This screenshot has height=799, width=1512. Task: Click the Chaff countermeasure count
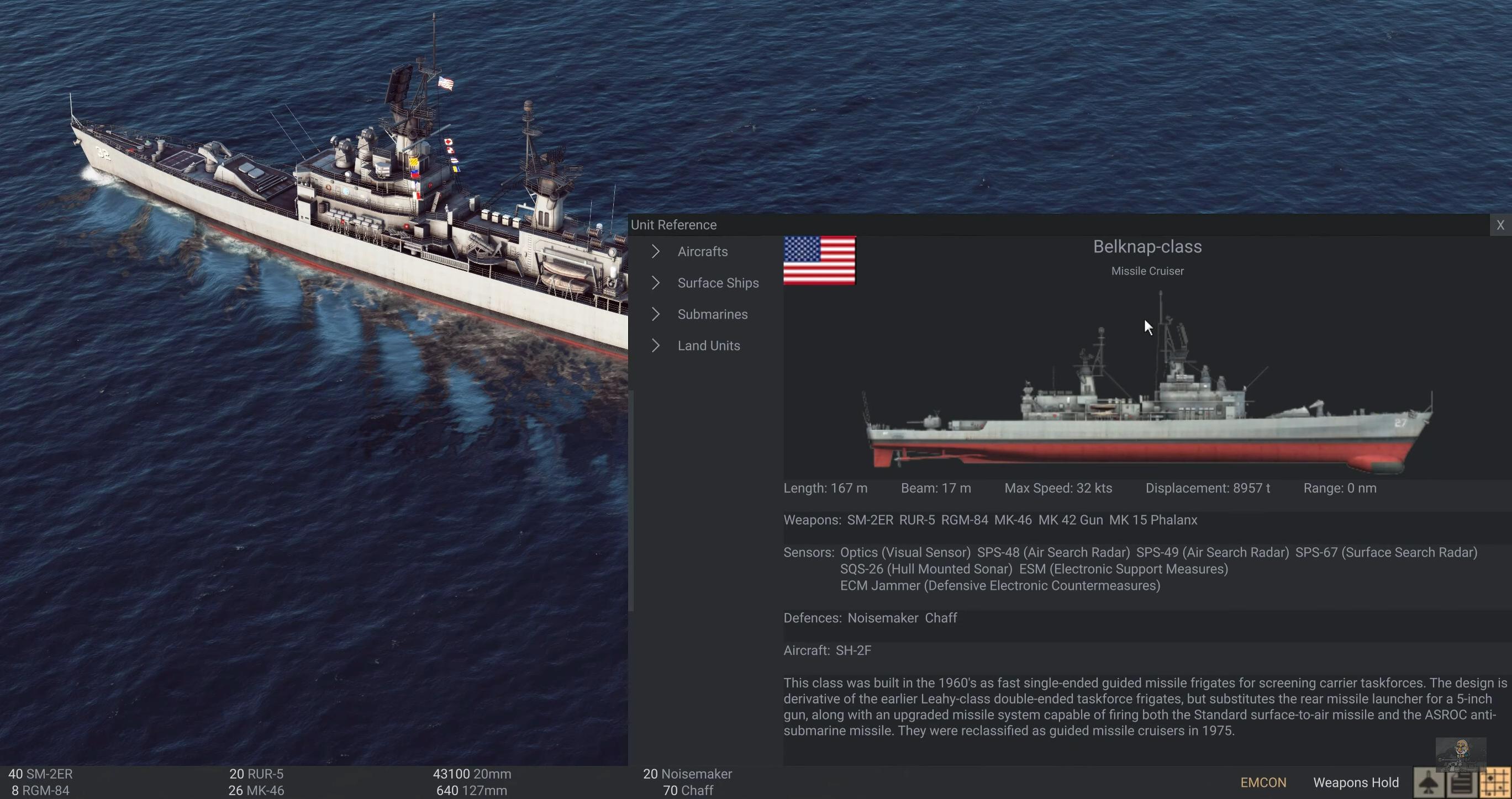click(x=688, y=791)
